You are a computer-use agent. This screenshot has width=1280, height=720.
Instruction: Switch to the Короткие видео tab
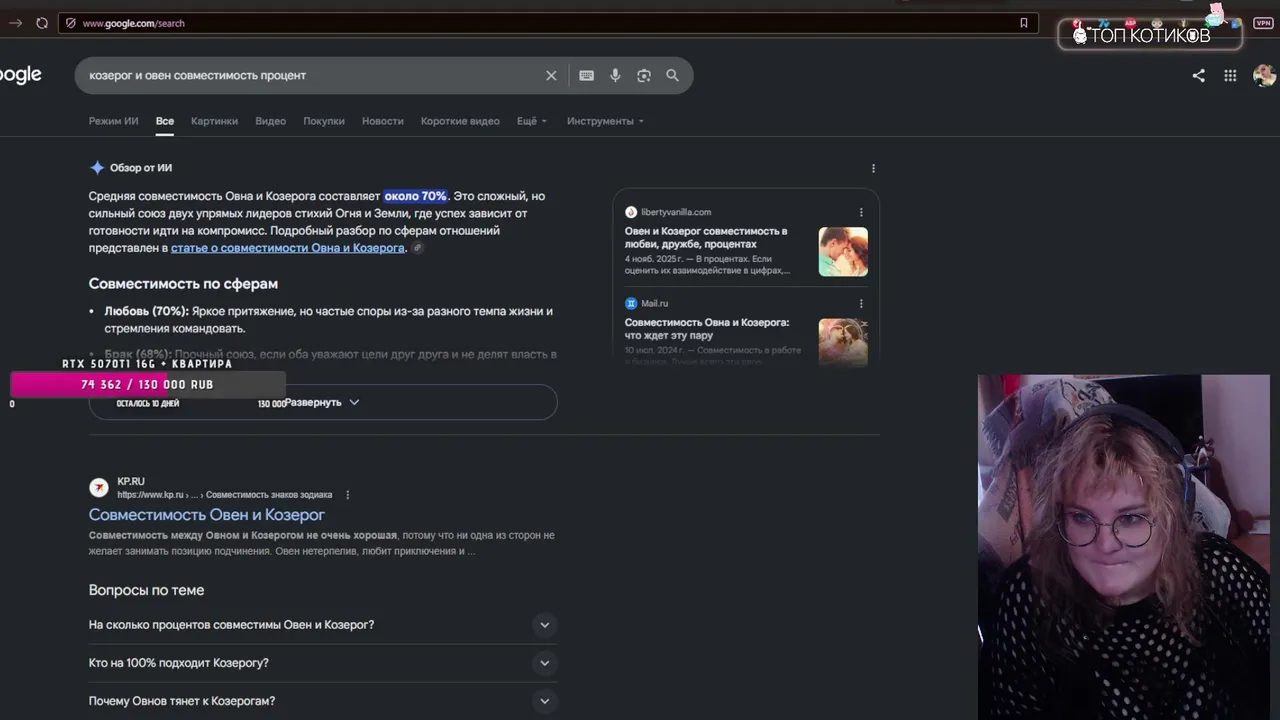click(x=460, y=121)
